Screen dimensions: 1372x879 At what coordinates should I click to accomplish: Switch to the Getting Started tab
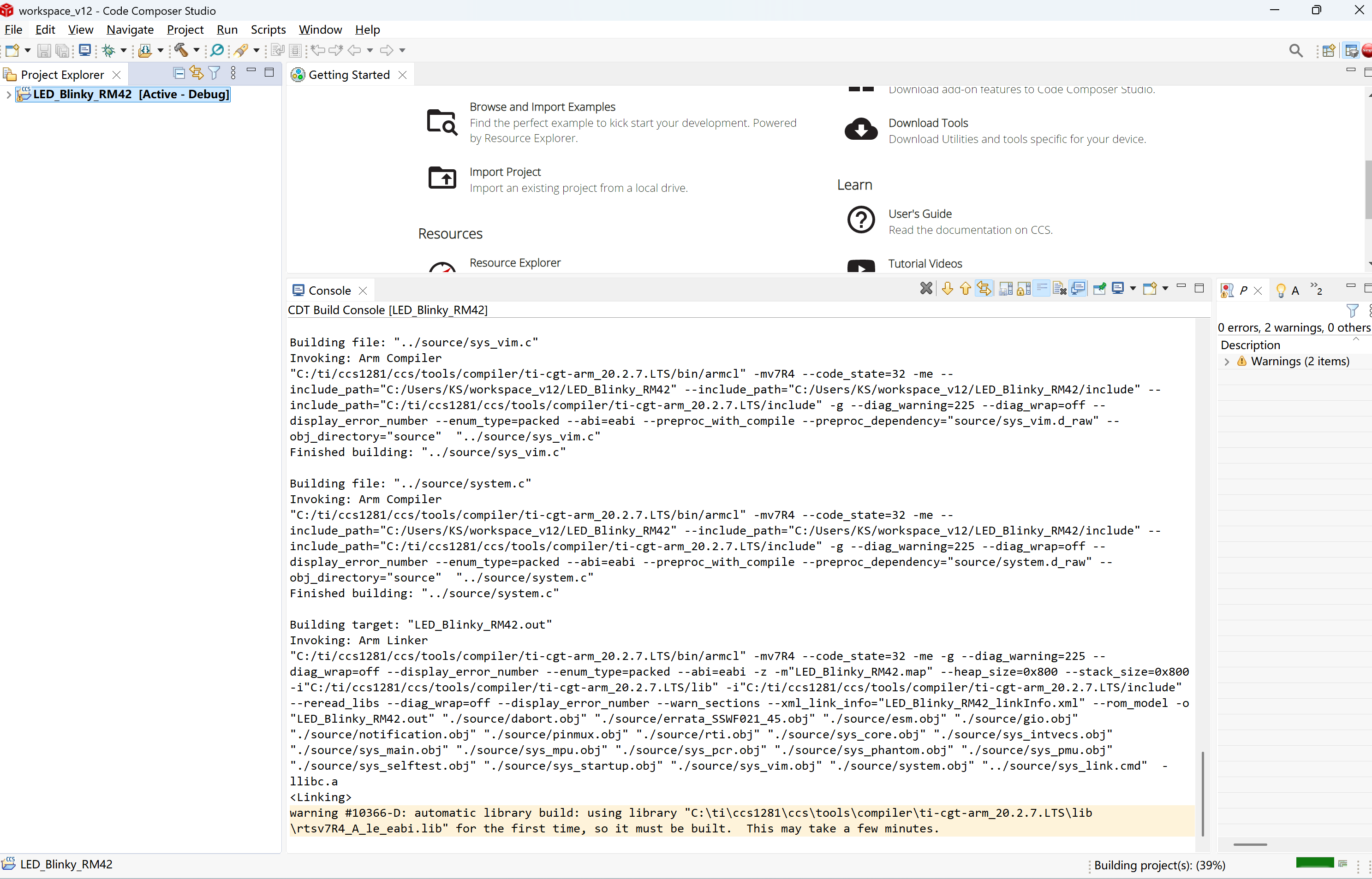point(349,75)
